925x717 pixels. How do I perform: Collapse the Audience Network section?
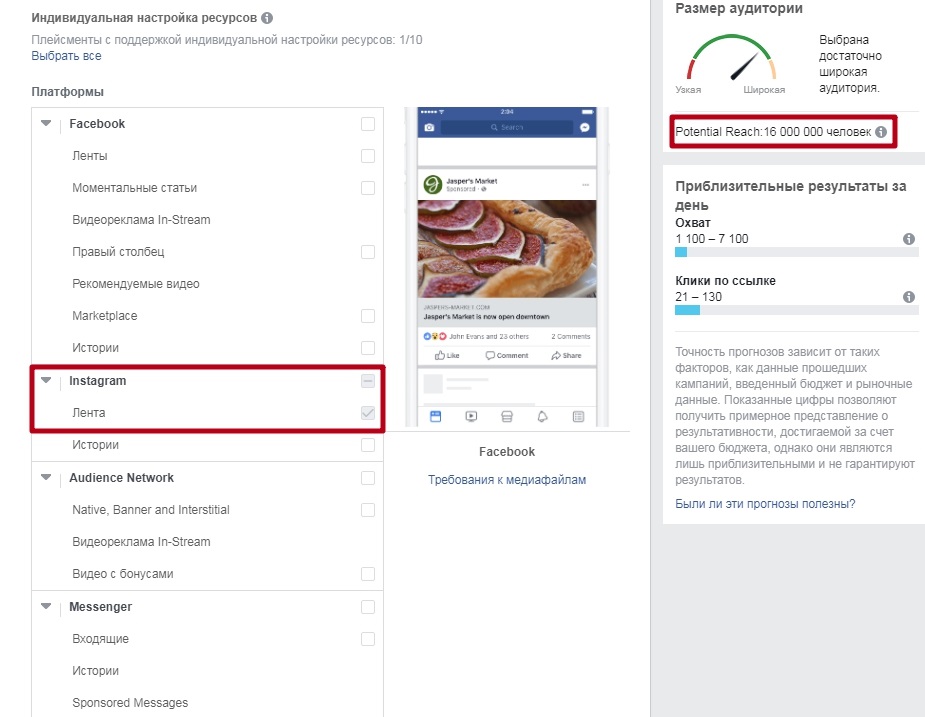click(x=46, y=478)
